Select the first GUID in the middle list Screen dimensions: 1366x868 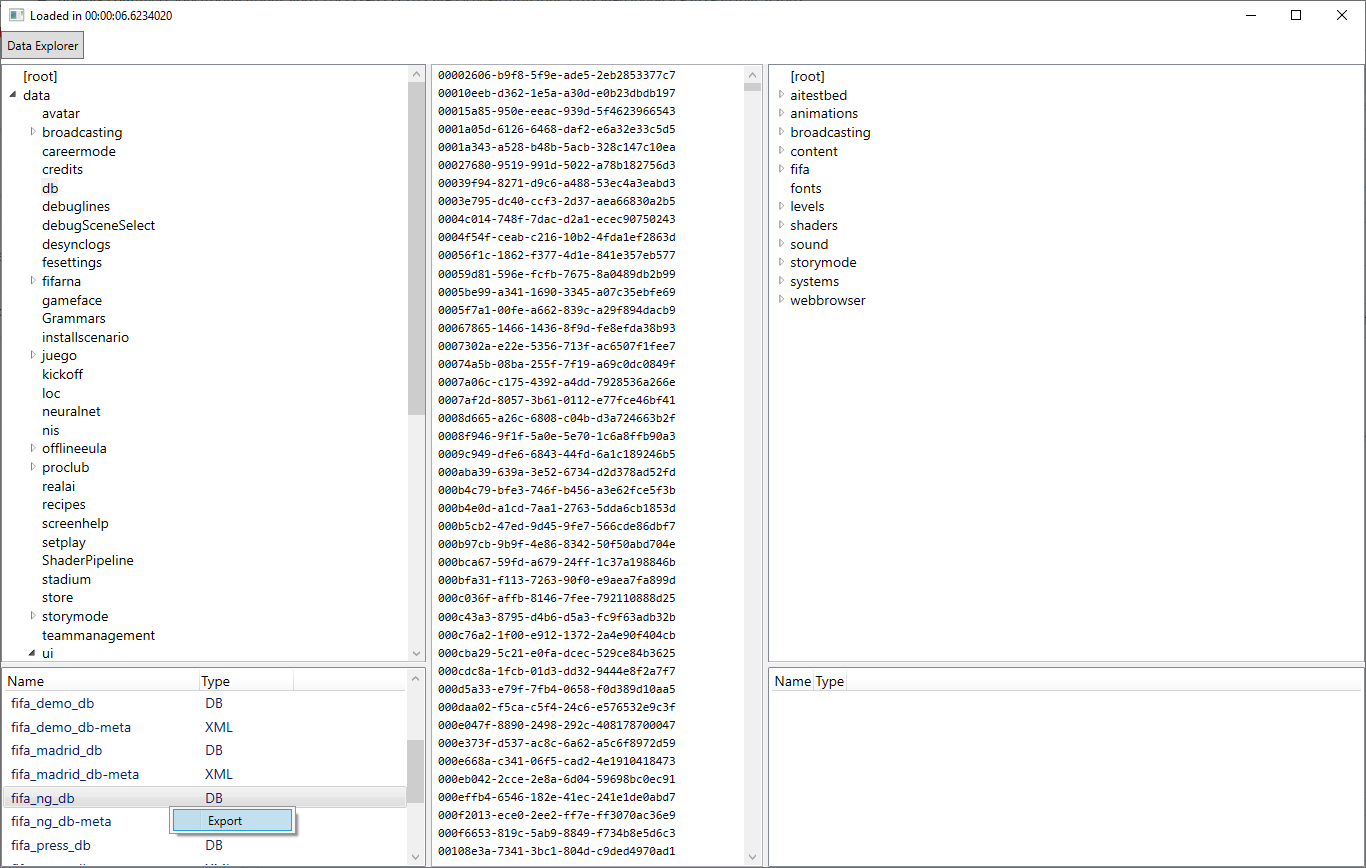(x=557, y=74)
